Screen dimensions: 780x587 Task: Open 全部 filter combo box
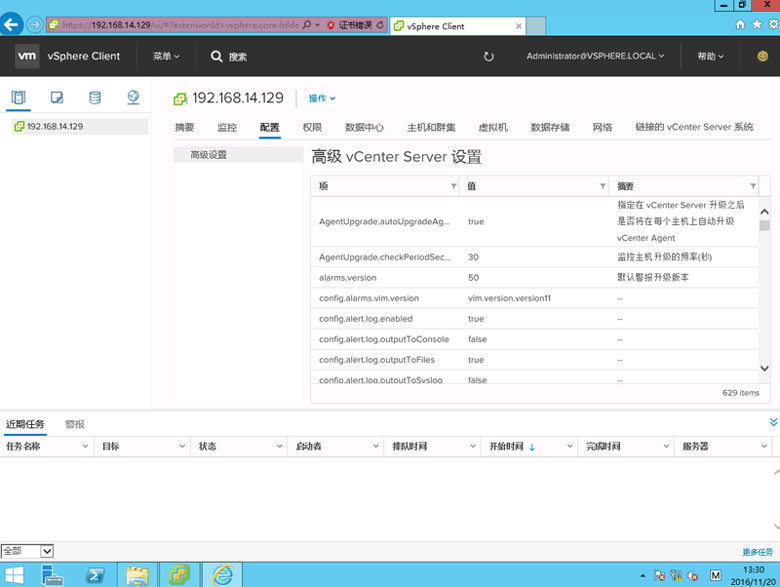(x=27, y=551)
